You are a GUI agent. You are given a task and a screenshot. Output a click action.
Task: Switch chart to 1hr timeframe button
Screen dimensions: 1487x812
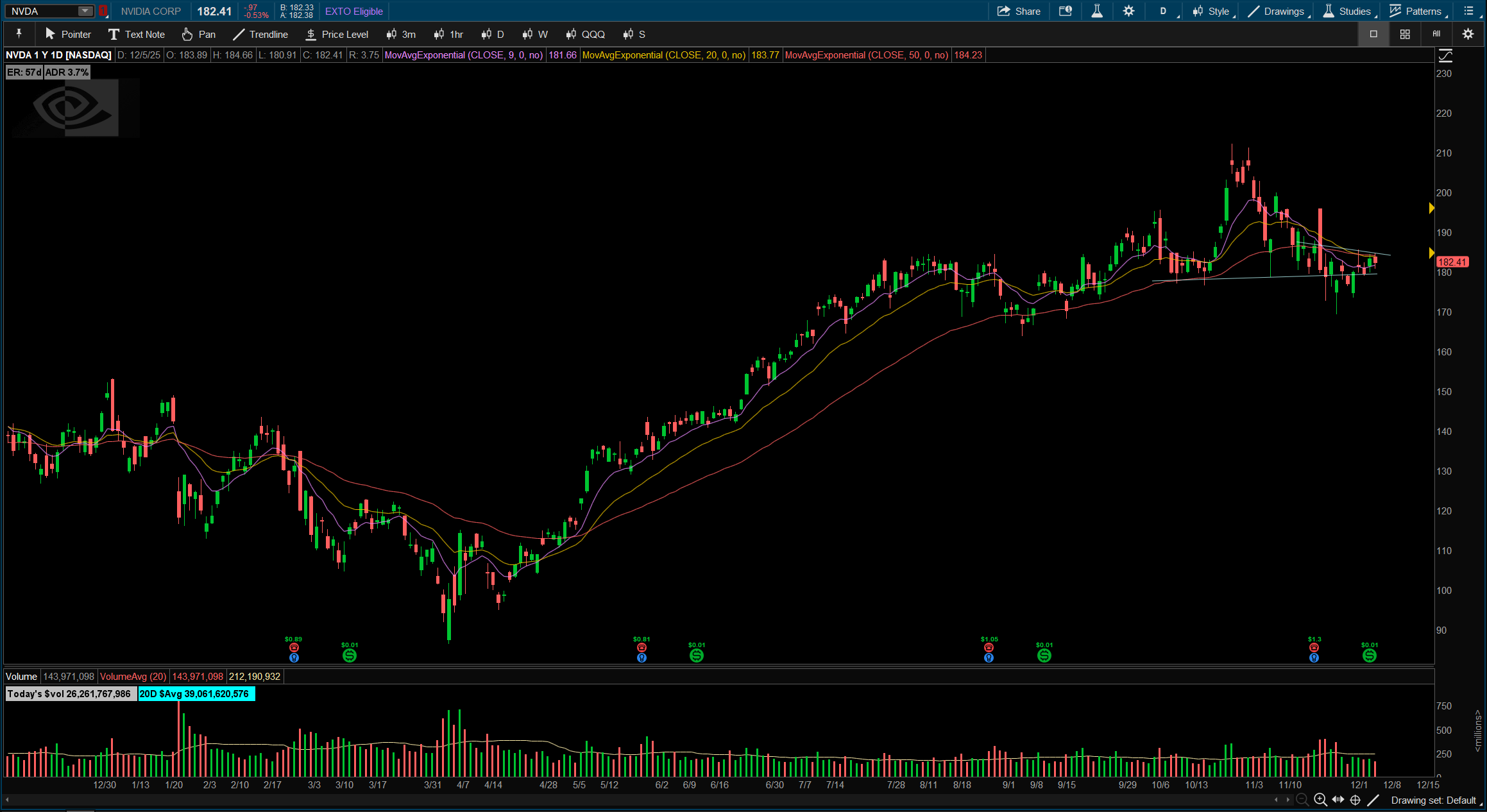pyautogui.click(x=448, y=35)
